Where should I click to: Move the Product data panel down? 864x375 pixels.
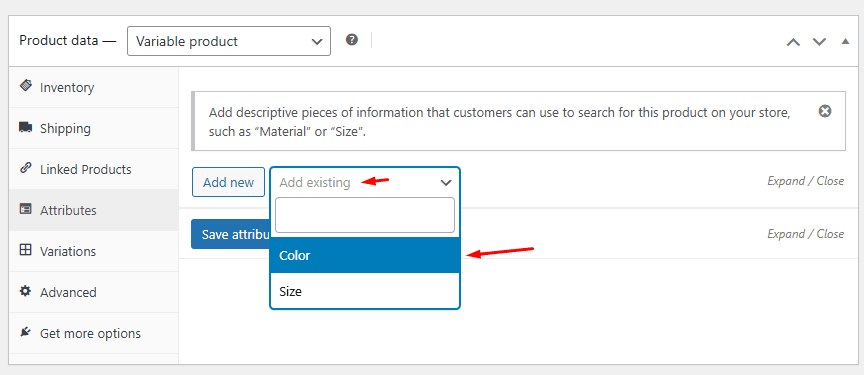coord(819,42)
